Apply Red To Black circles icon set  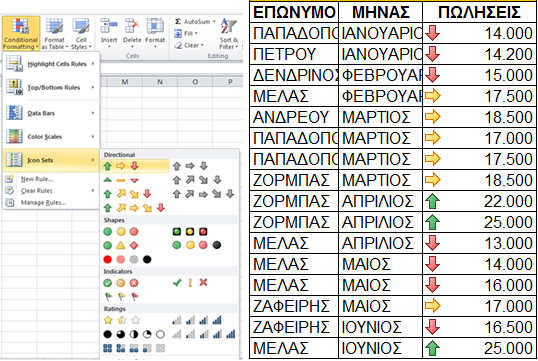click(x=128, y=259)
